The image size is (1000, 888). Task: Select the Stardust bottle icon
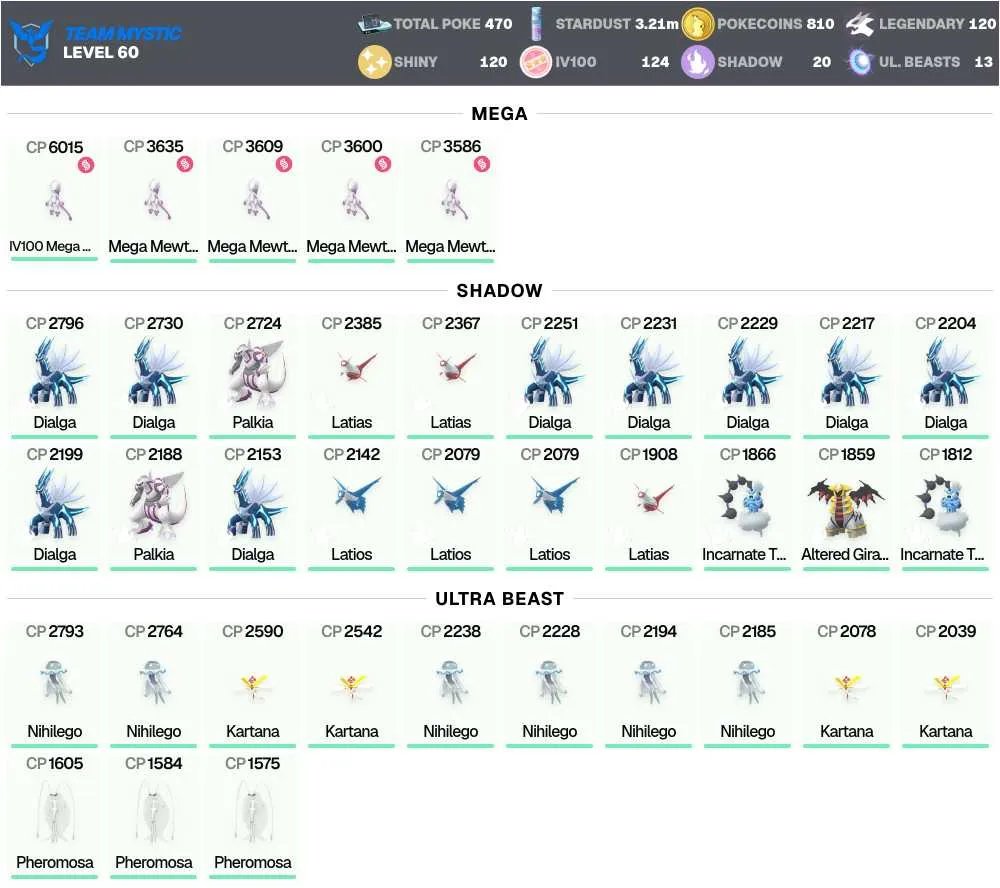[536, 24]
